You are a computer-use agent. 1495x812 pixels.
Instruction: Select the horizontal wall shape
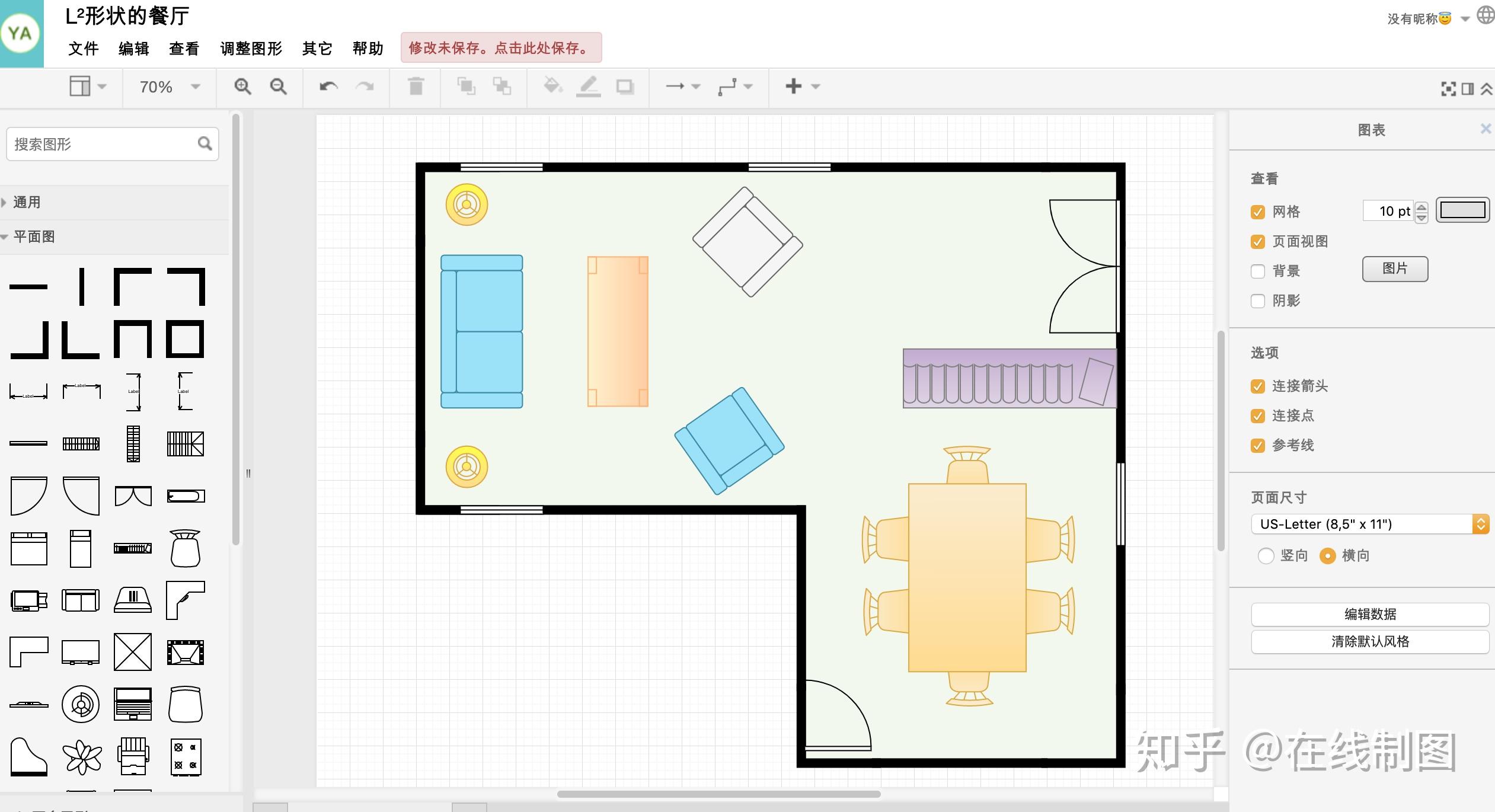pyautogui.click(x=28, y=287)
